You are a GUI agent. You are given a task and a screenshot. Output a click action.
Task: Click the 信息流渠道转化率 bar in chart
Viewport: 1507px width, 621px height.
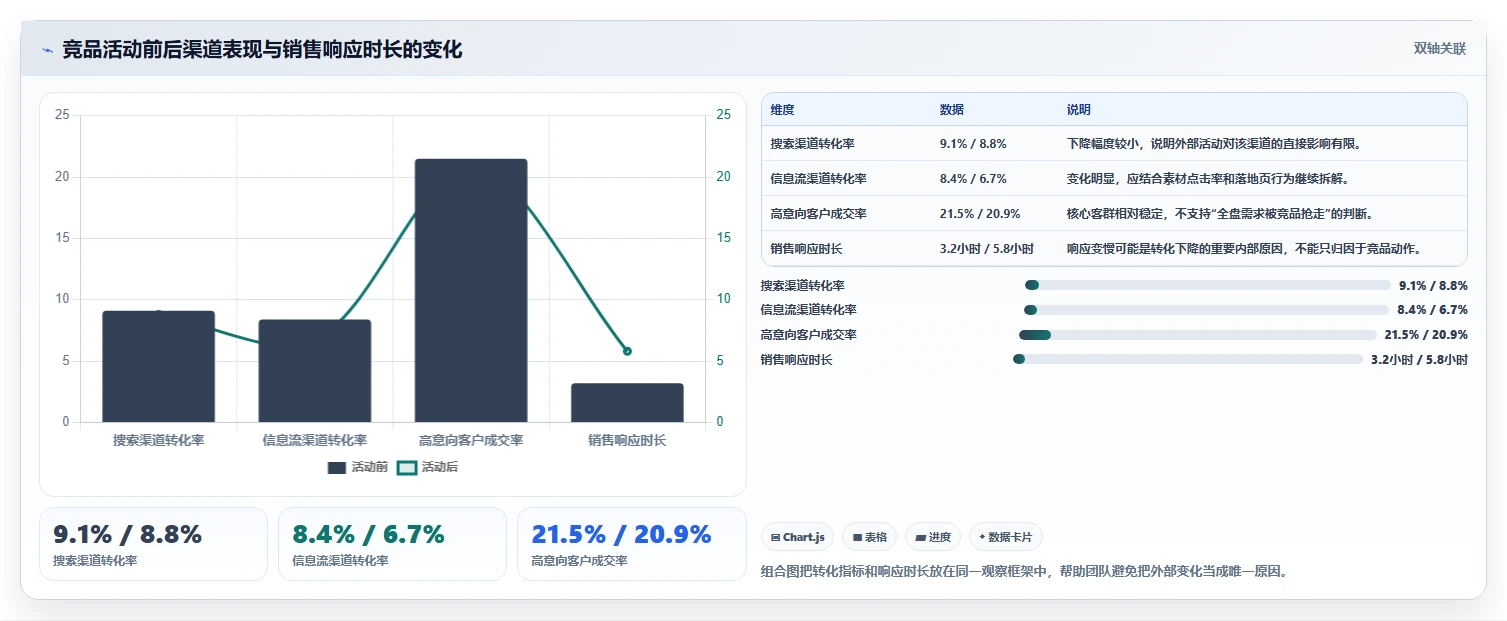coord(315,371)
